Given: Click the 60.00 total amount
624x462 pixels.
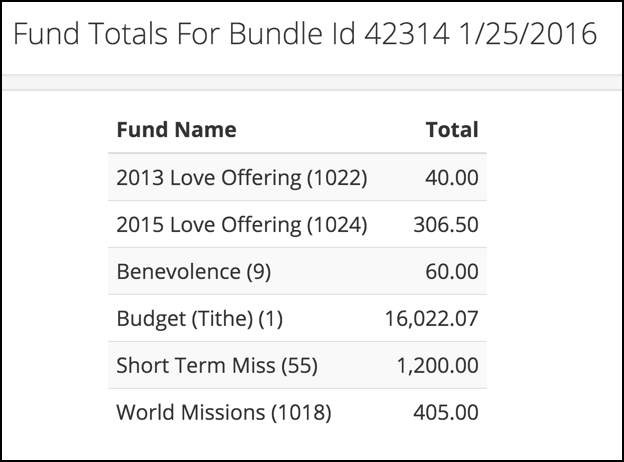Looking at the screenshot, I should [452, 271].
